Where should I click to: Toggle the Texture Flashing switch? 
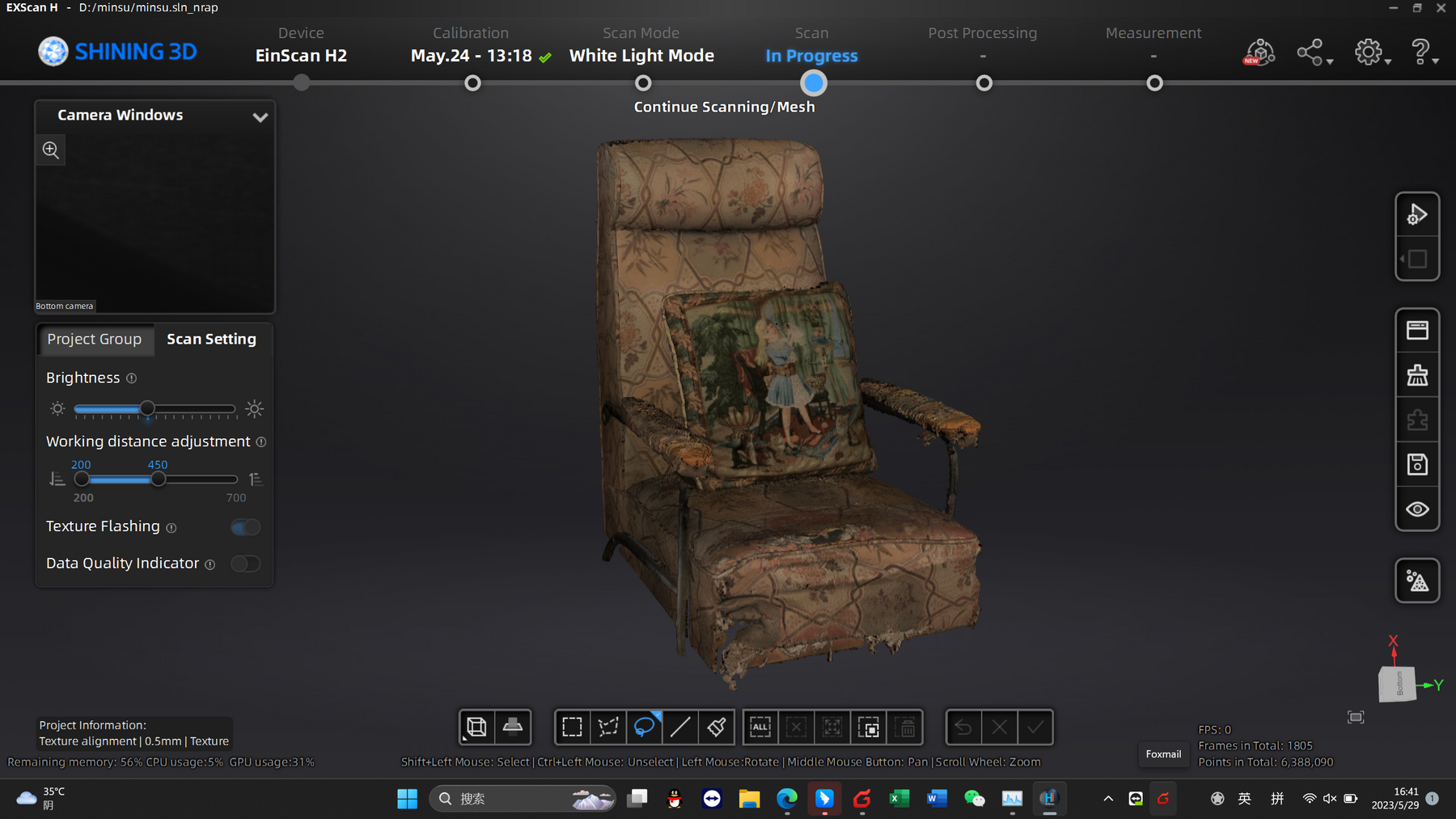(x=245, y=527)
